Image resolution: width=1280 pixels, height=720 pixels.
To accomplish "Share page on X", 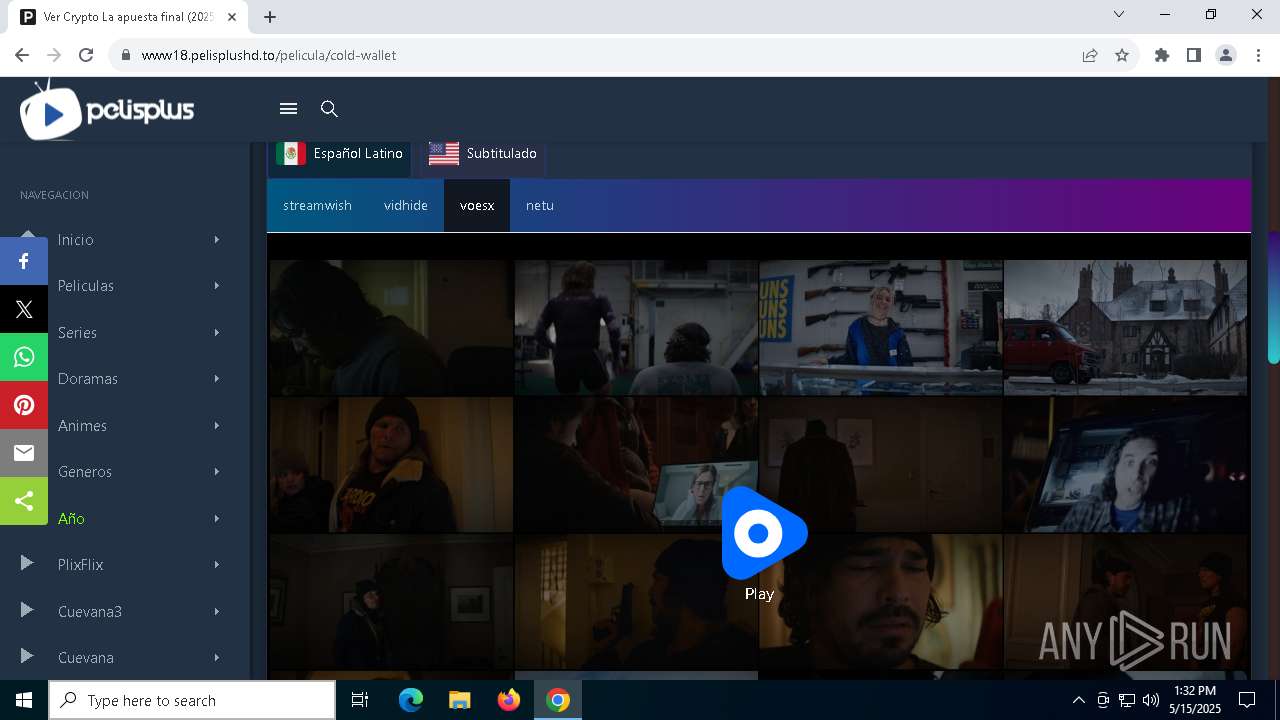I will (24, 309).
